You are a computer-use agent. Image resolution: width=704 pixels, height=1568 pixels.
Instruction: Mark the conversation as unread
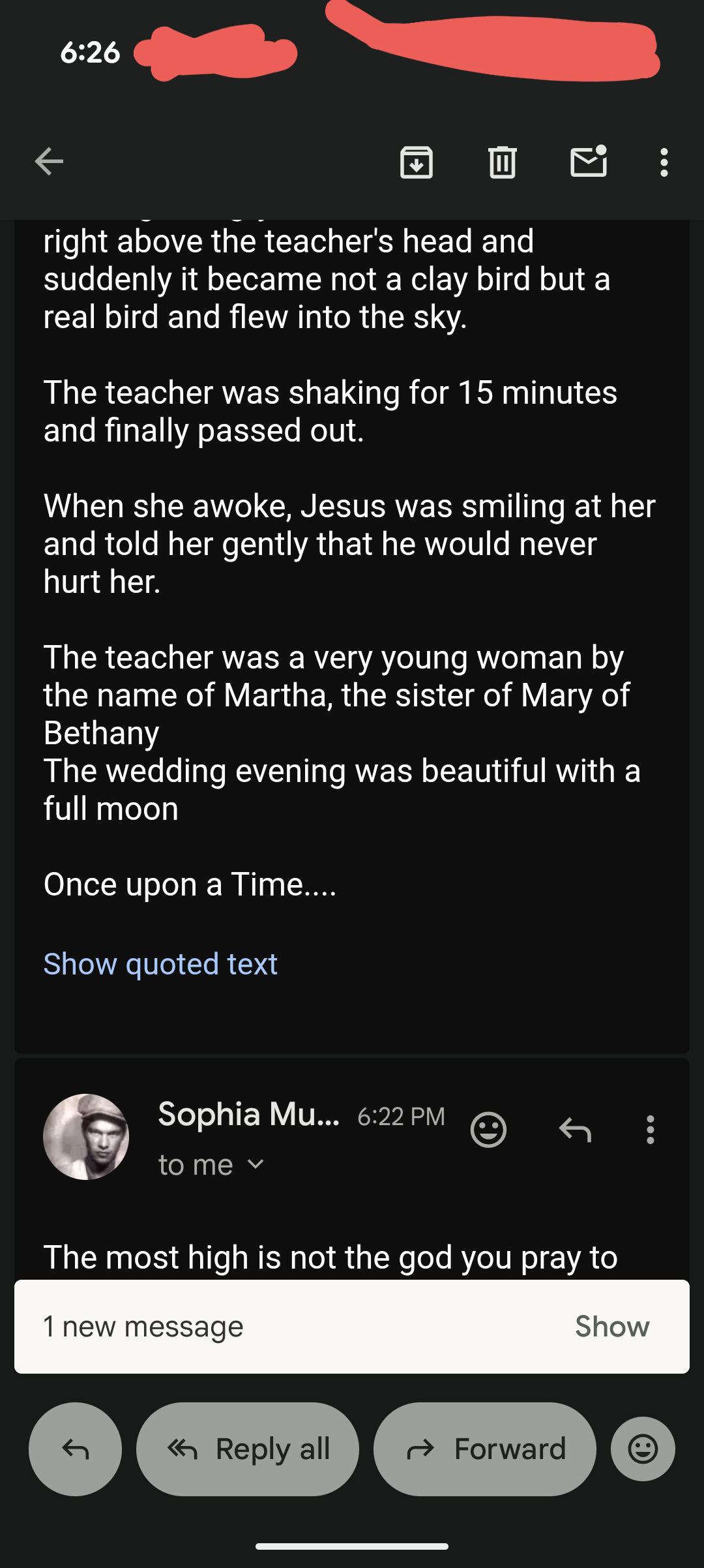[589, 161]
